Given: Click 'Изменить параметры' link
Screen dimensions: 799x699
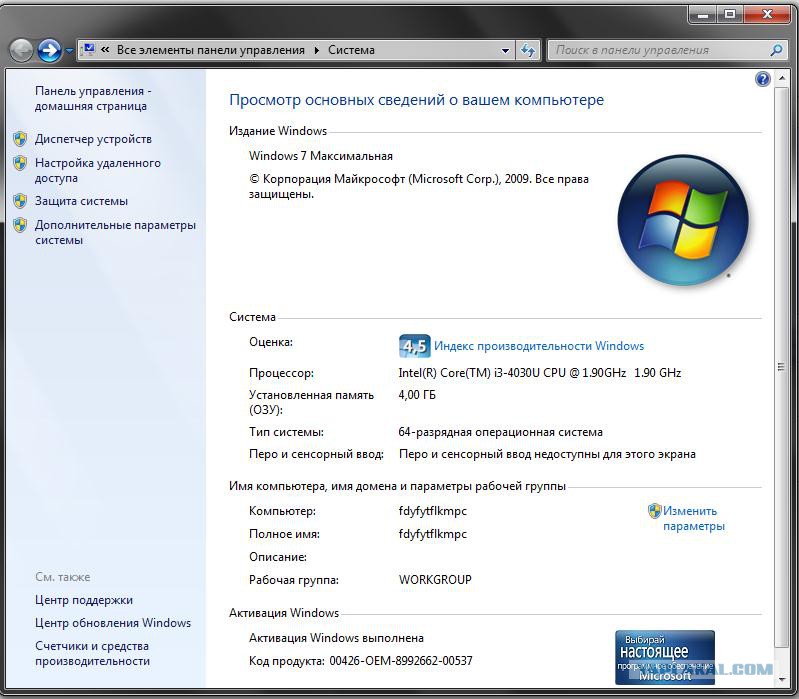Looking at the screenshot, I should click(x=694, y=518).
